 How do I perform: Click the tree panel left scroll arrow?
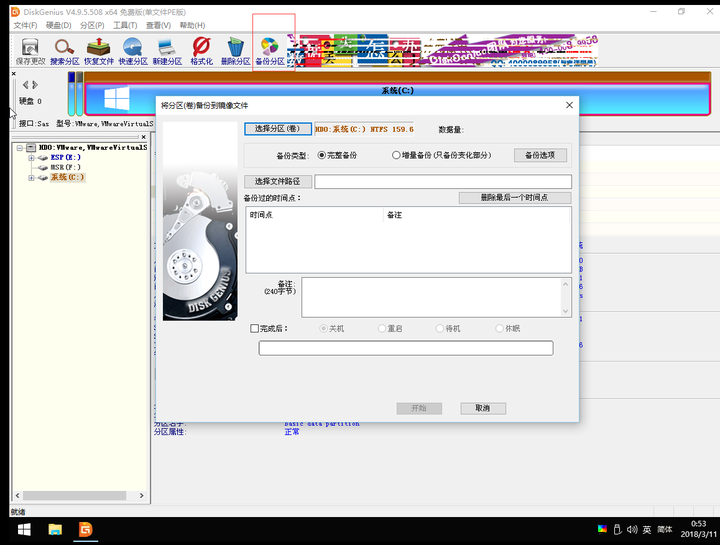pyautogui.click(x=17, y=495)
